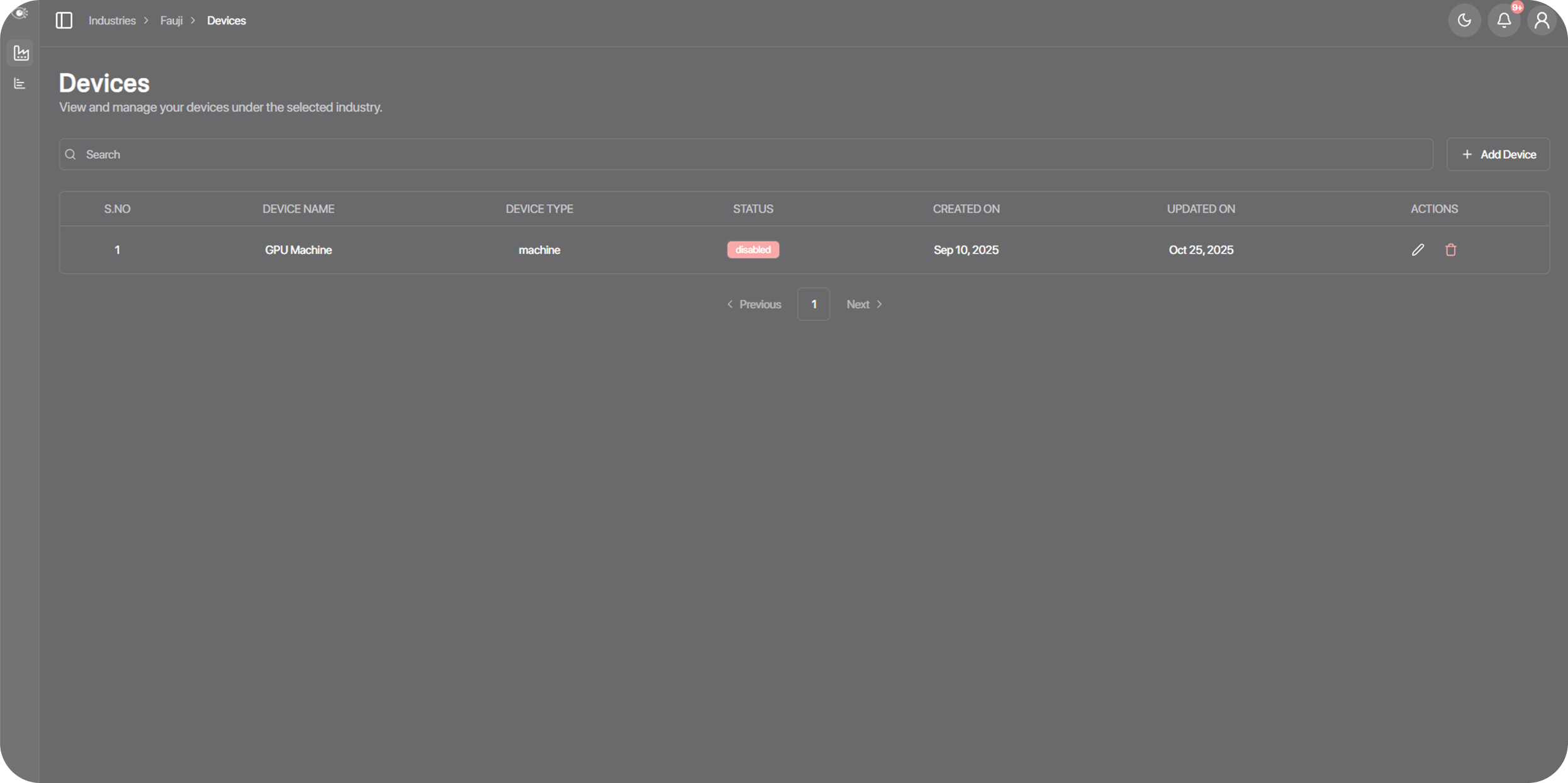Delete GPU Machine with trash icon

pyautogui.click(x=1451, y=250)
